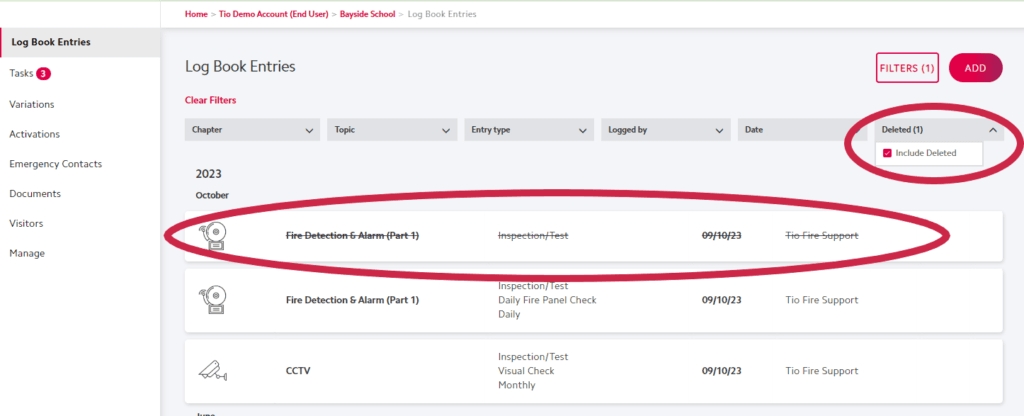Screen dimensions: 1024x416
Task: Open Emergency Contacts page
Action: (x=55, y=164)
